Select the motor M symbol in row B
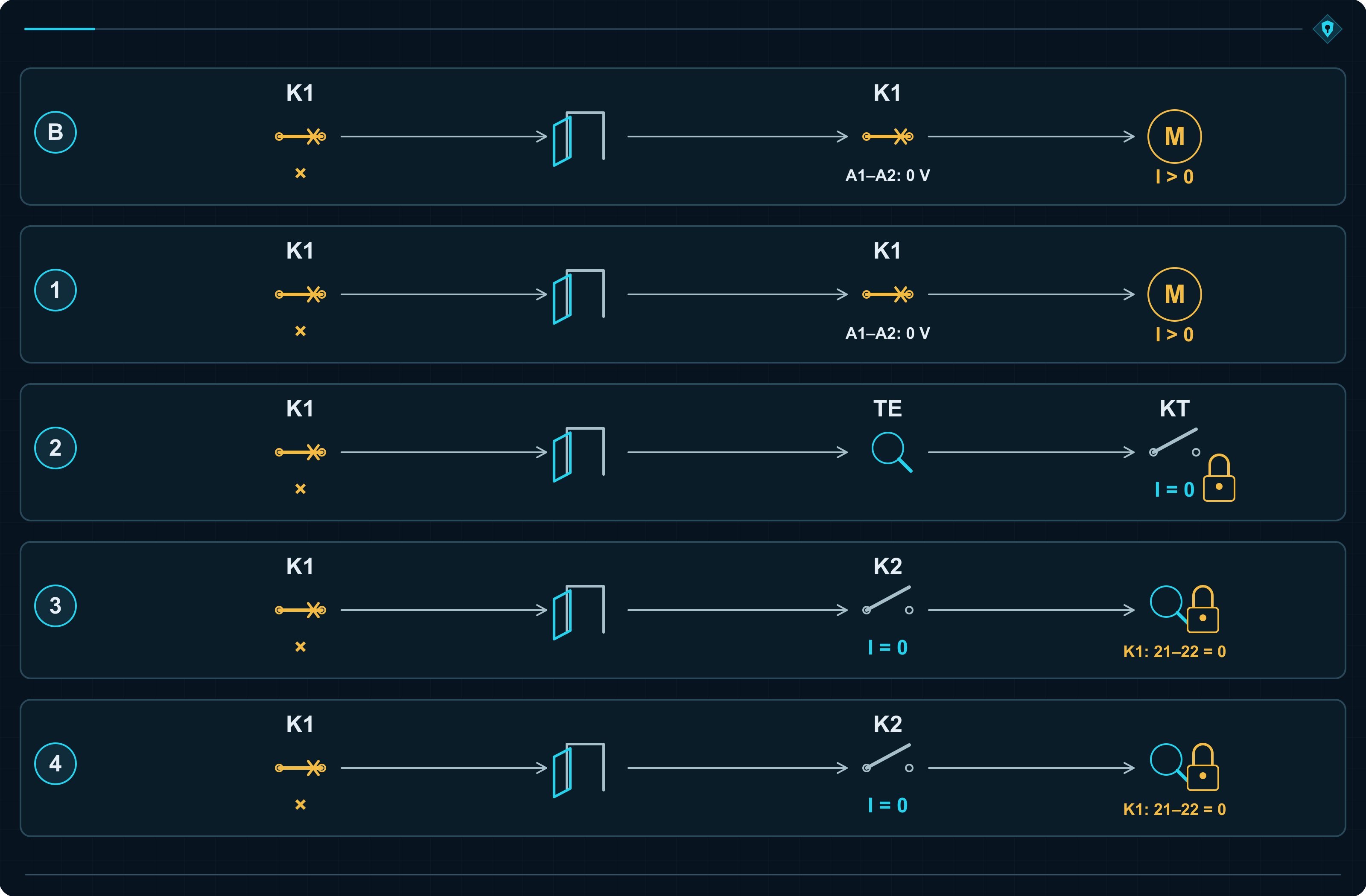Screen dimensions: 1366x896 coord(1174,137)
